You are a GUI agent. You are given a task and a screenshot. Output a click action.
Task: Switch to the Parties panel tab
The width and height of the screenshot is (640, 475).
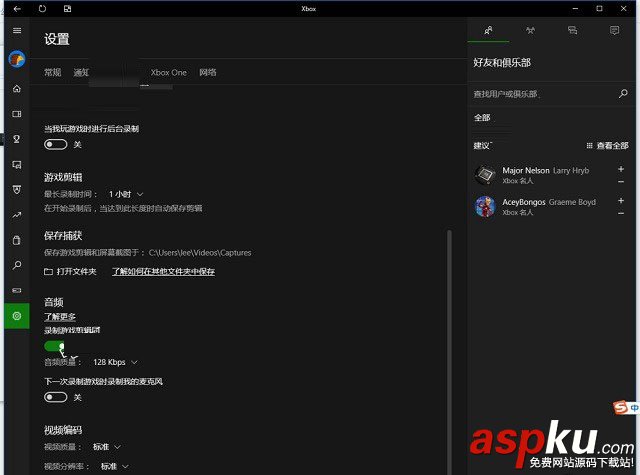[x=530, y=31]
